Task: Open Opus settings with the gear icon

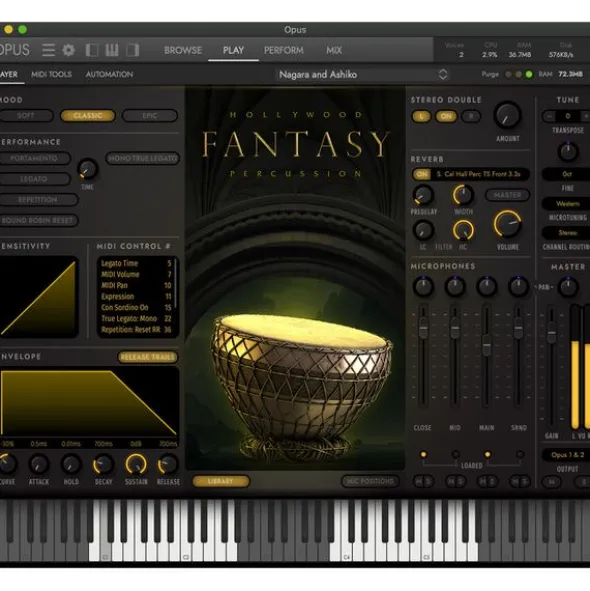Action: click(69, 50)
